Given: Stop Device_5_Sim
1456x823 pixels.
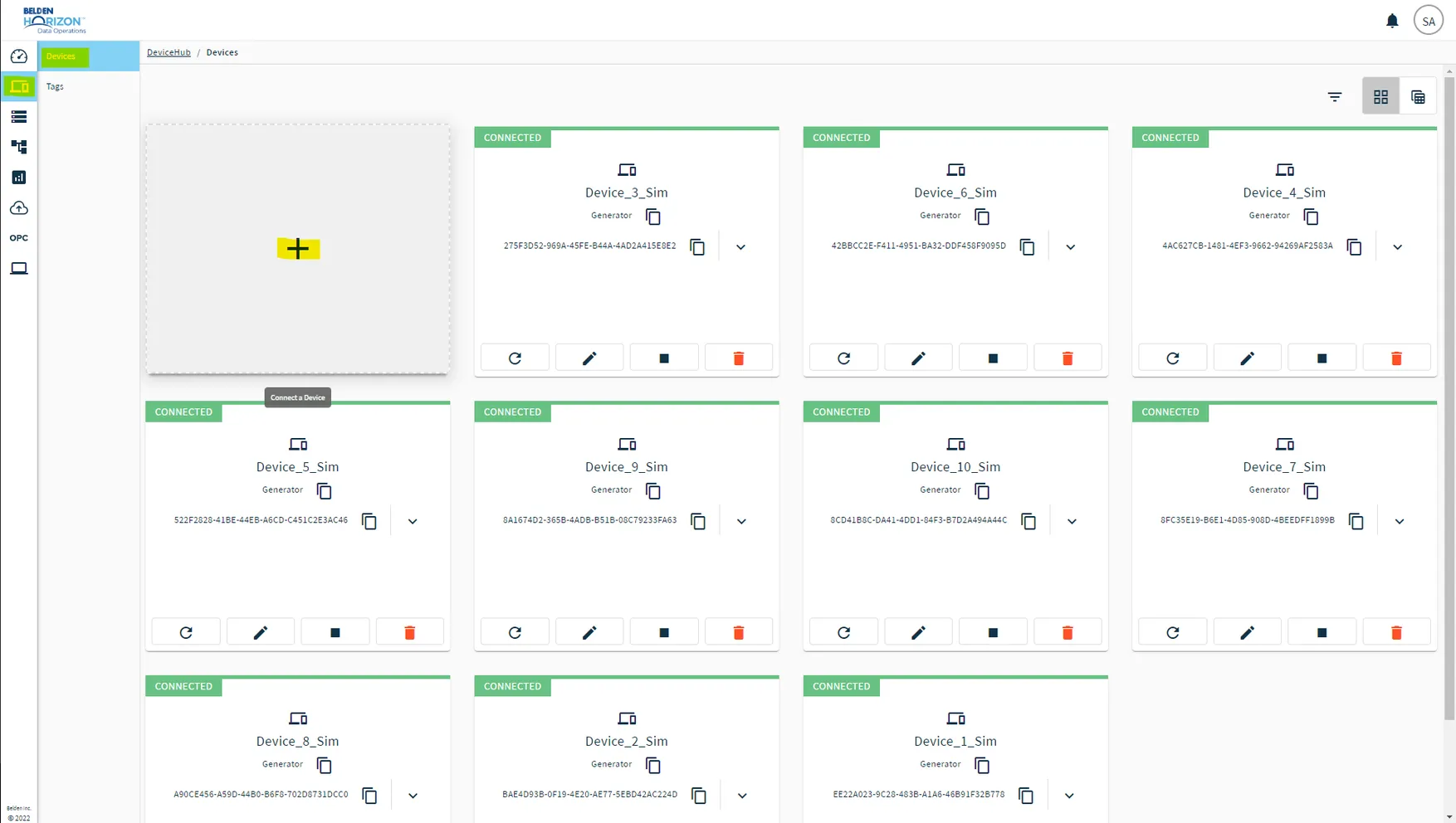Looking at the screenshot, I should pos(335,632).
